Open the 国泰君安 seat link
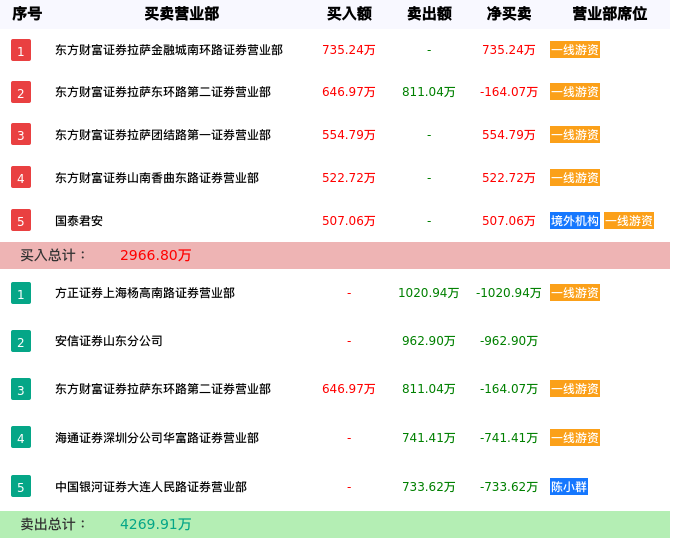The height and width of the screenshot is (540, 676). (79, 221)
